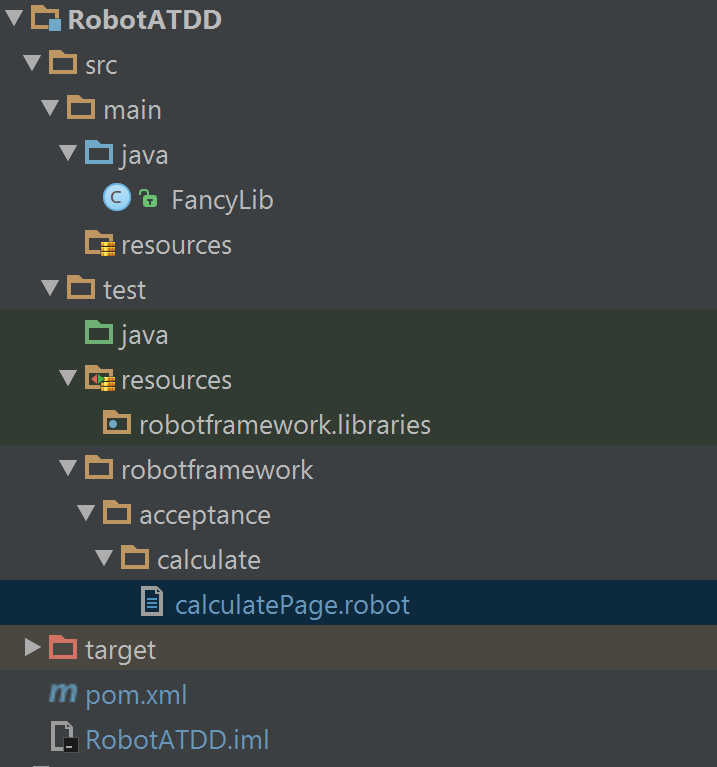Expand the target folder
Image resolution: width=717 pixels, height=767 pixels.
(x=33, y=649)
